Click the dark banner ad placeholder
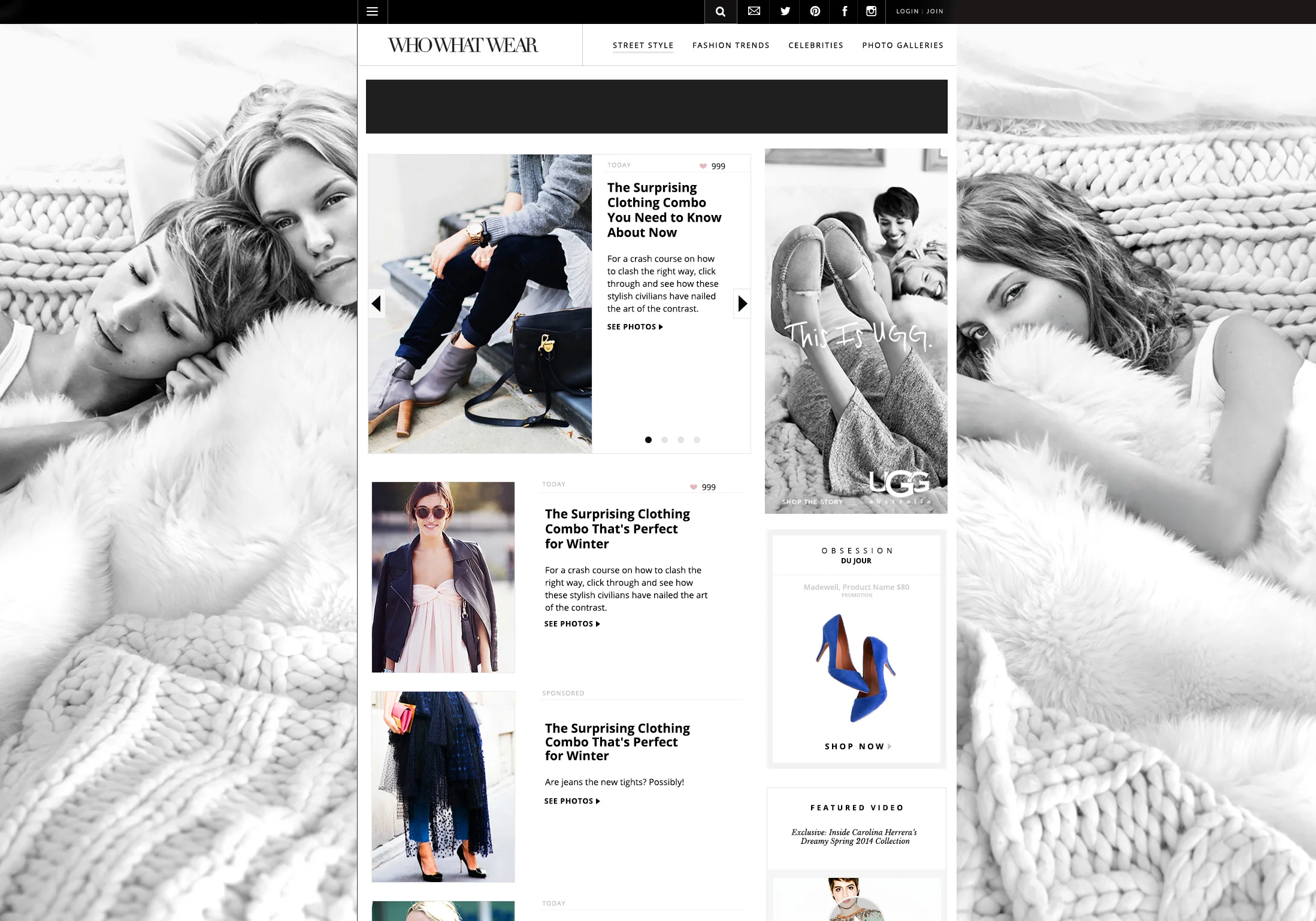Viewport: 1316px width, 921px height. click(x=657, y=107)
